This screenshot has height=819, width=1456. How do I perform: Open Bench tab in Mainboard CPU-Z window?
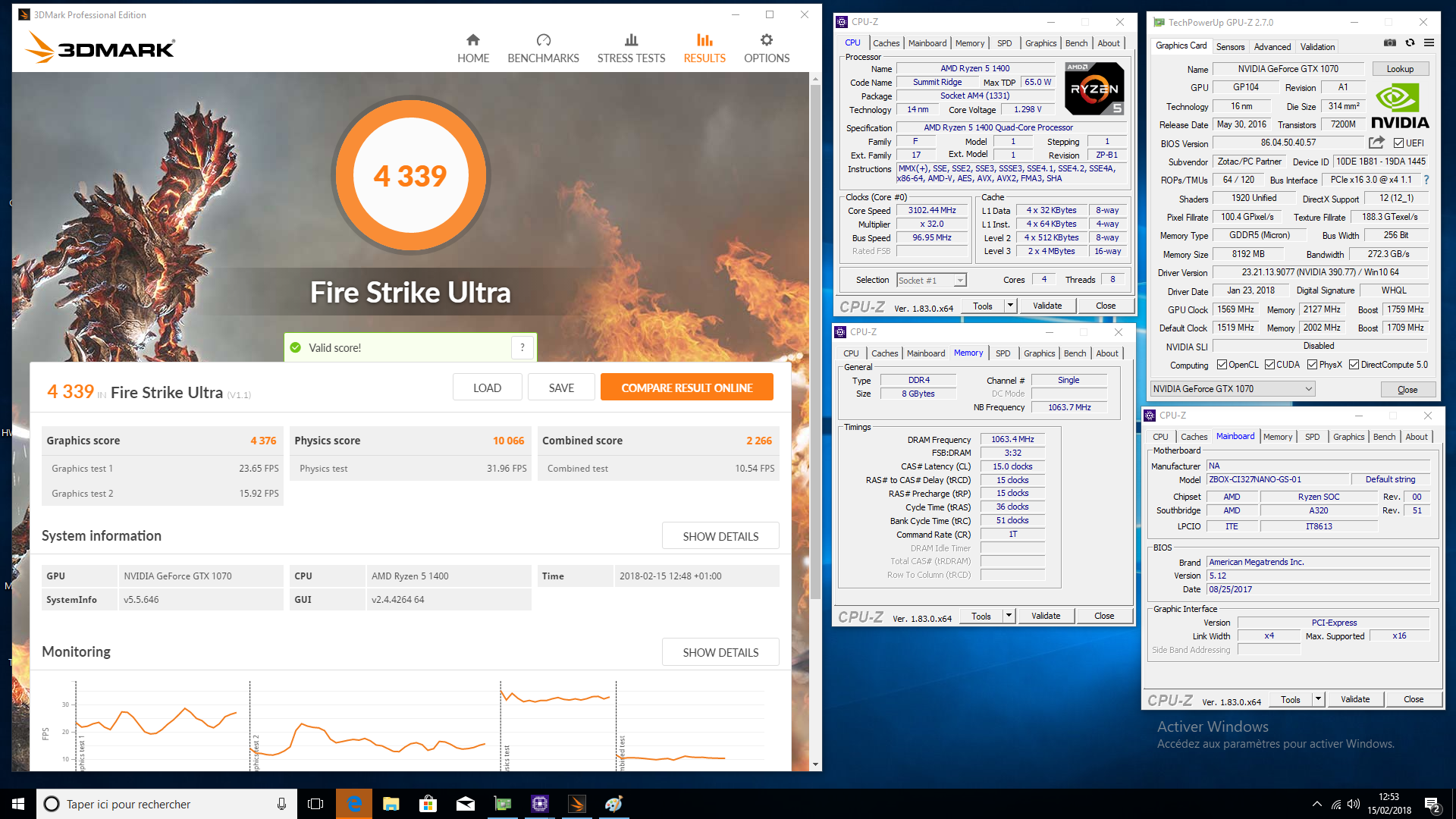(x=1384, y=437)
